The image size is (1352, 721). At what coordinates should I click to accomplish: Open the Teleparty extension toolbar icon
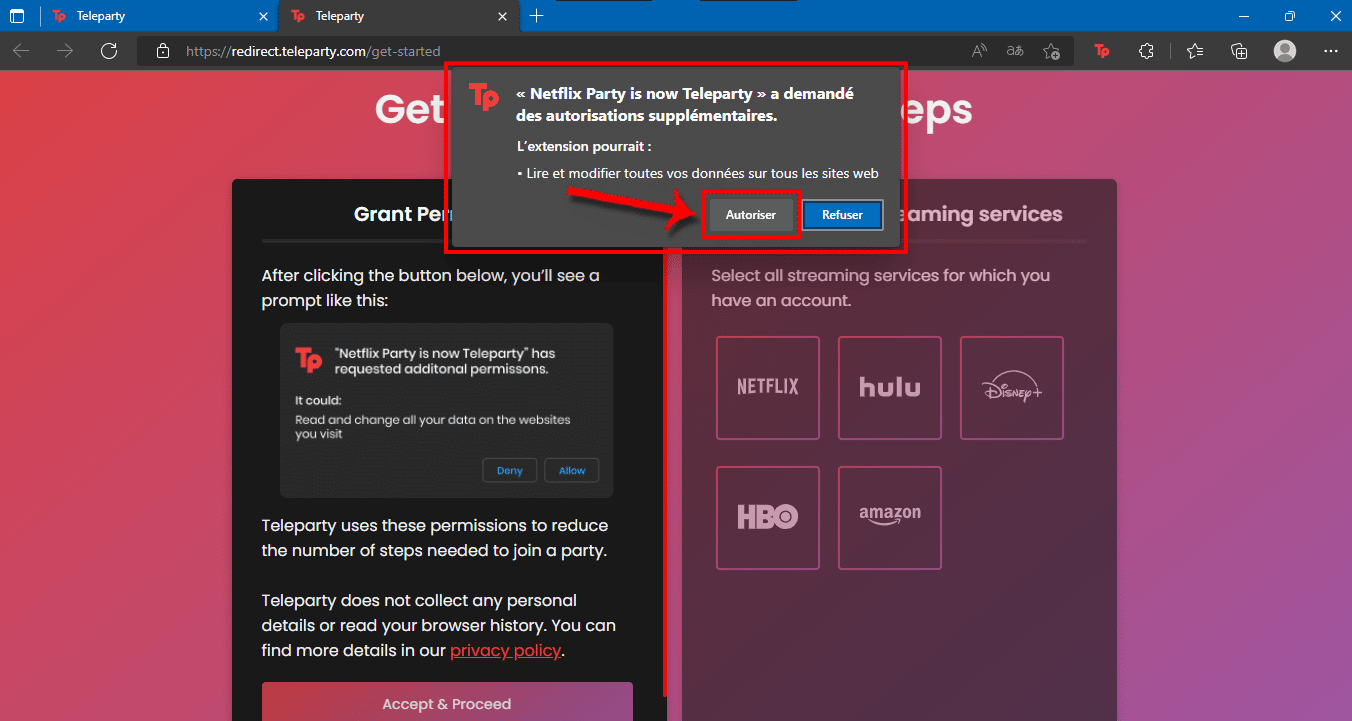(1102, 51)
